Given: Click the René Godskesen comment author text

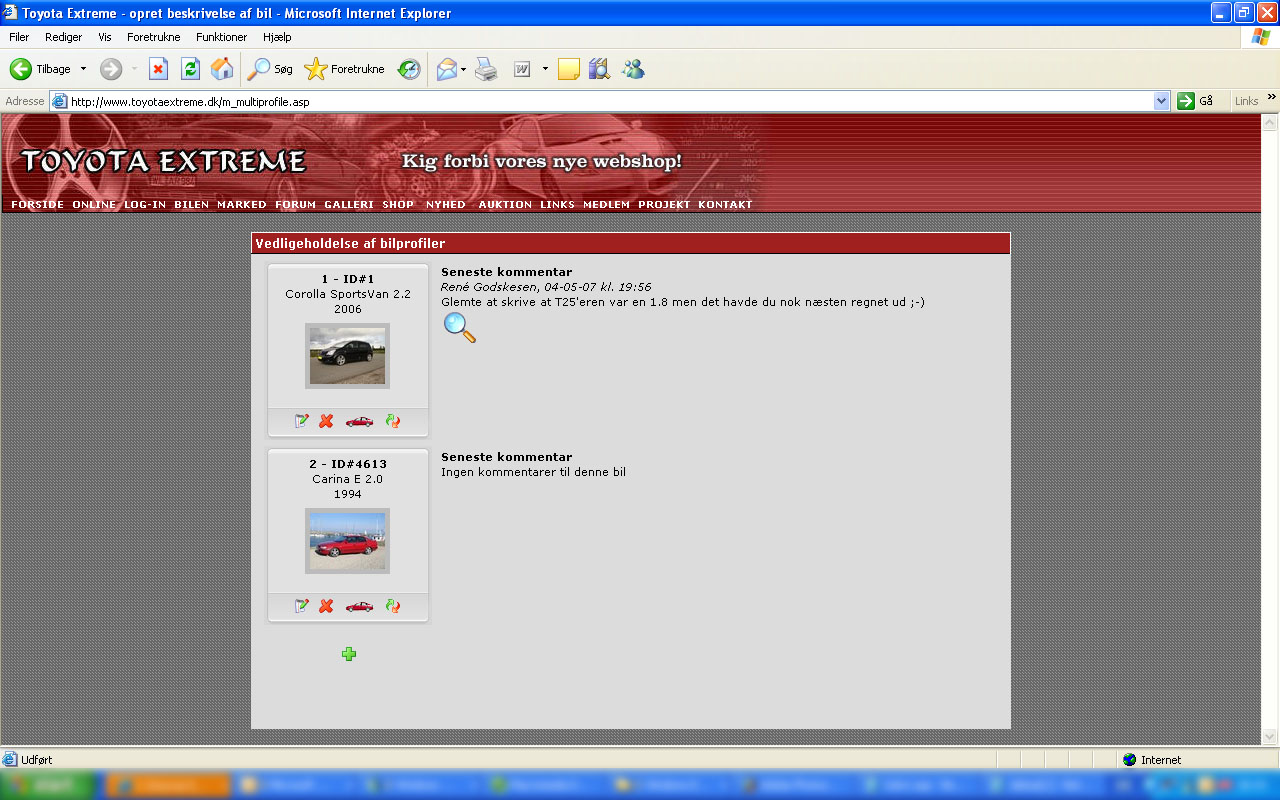Looking at the screenshot, I should pos(489,287).
